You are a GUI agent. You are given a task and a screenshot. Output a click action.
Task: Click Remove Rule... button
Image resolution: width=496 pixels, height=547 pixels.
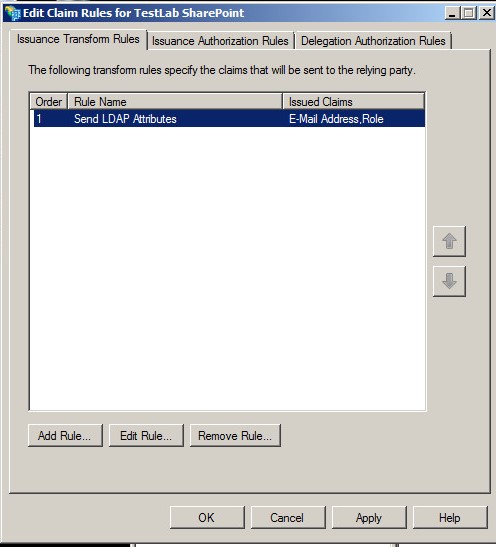coord(235,435)
